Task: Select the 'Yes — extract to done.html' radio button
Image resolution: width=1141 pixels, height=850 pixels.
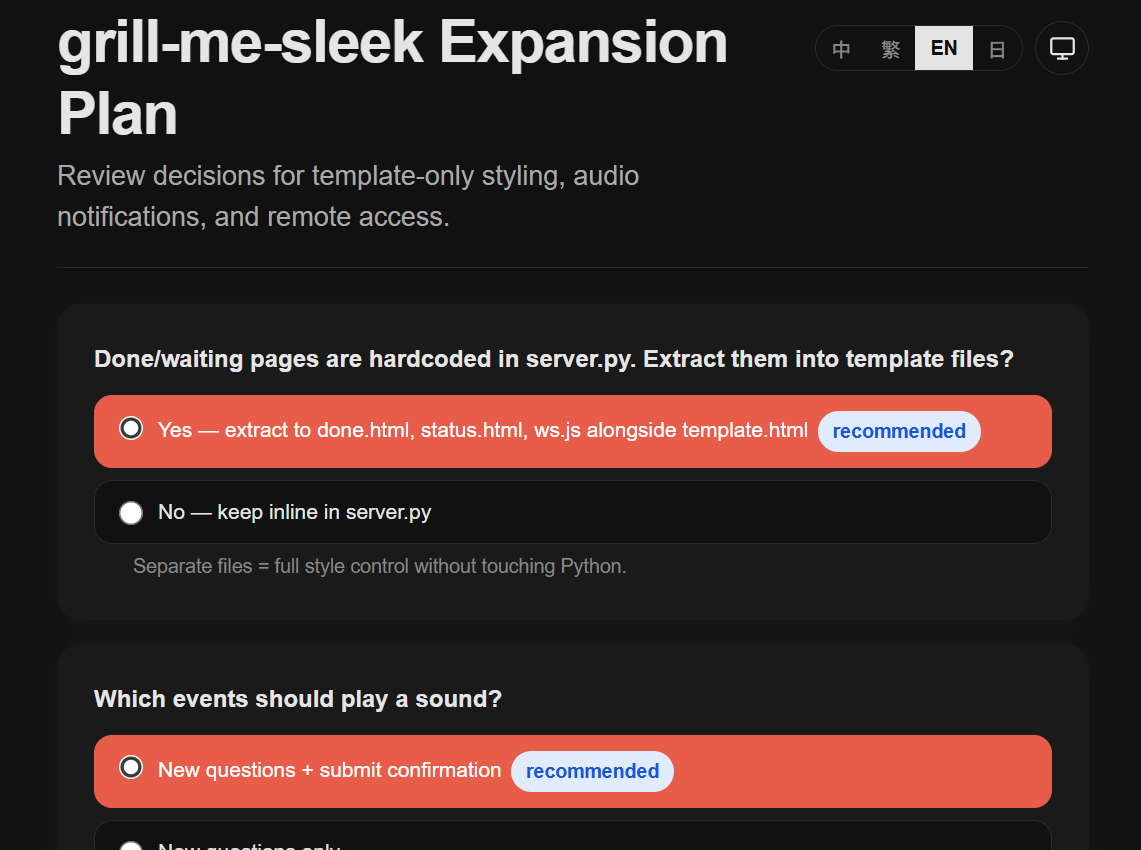Action: [x=131, y=429]
